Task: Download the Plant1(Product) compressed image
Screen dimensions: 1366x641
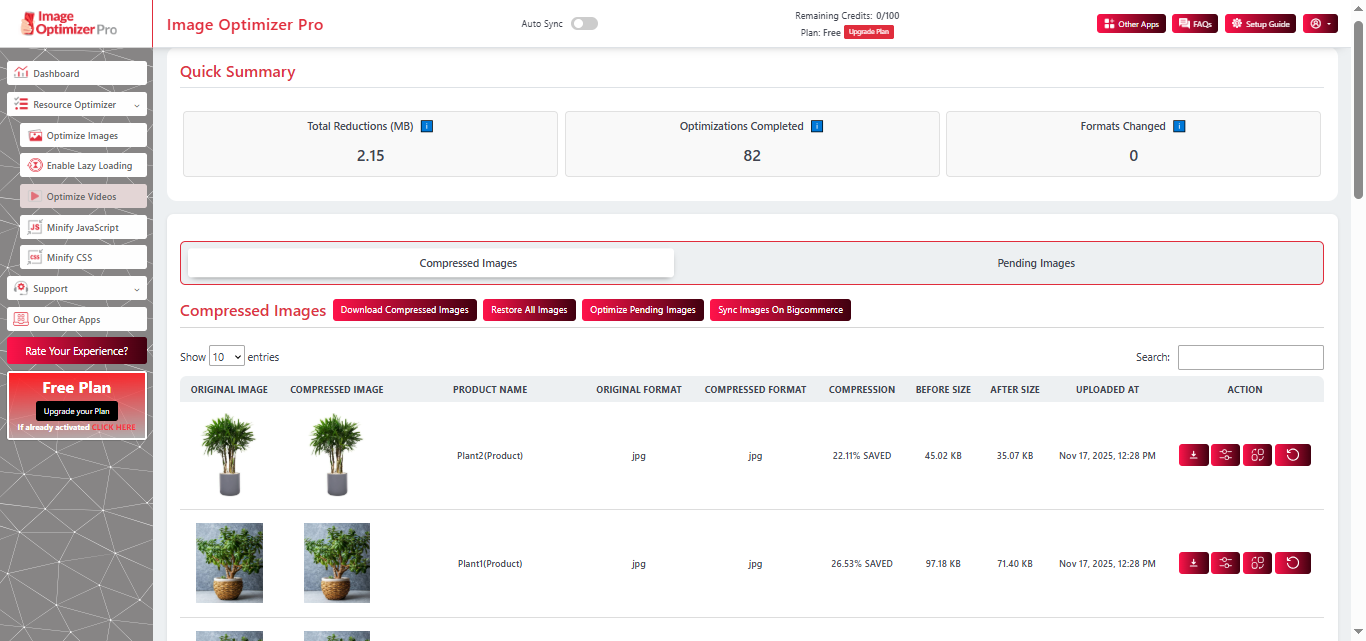Action: coord(1194,563)
